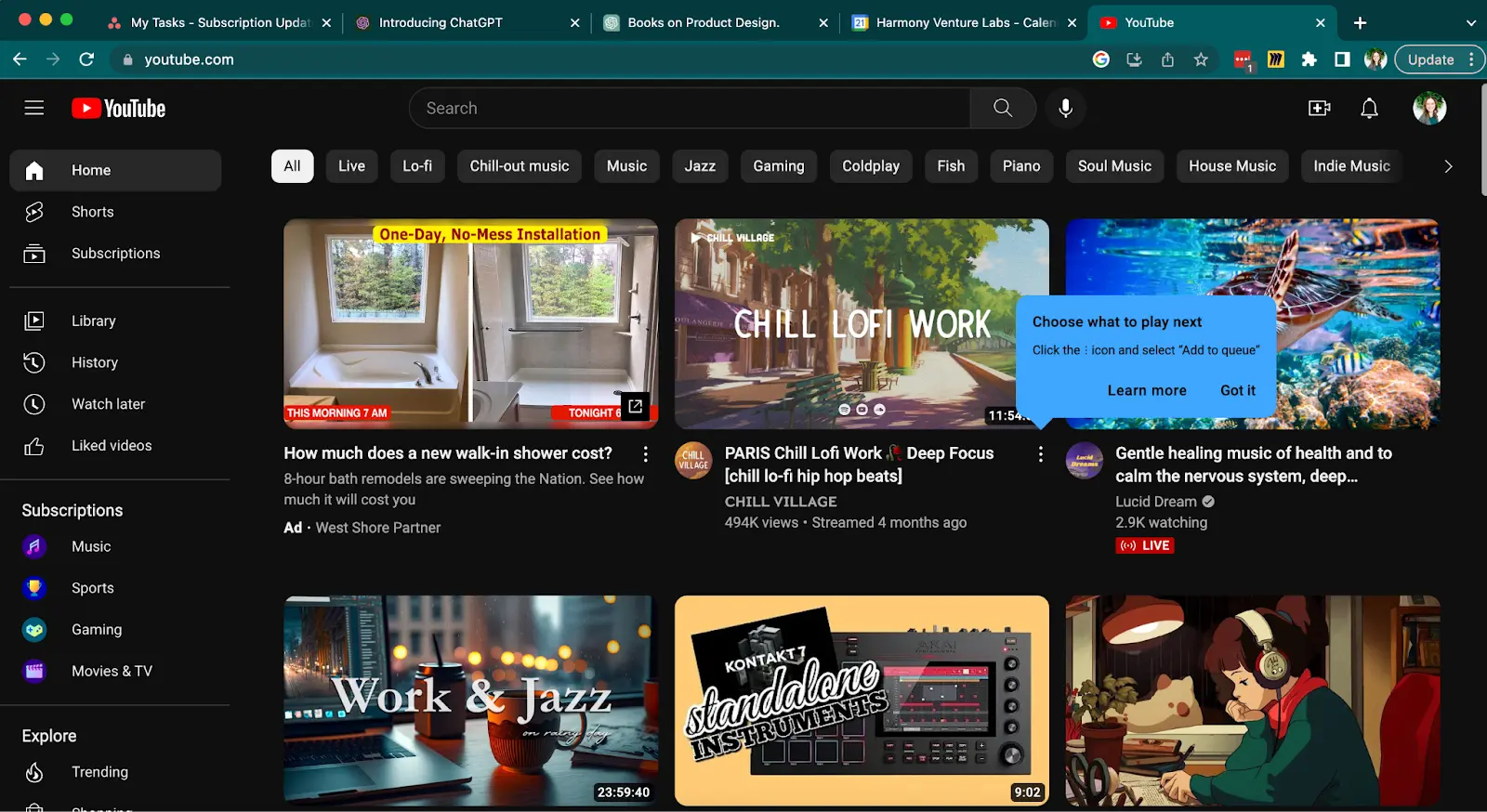The height and width of the screenshot is (812, 1487).
Task: Open options for walk-in shower ad
Action: (645, 454)
